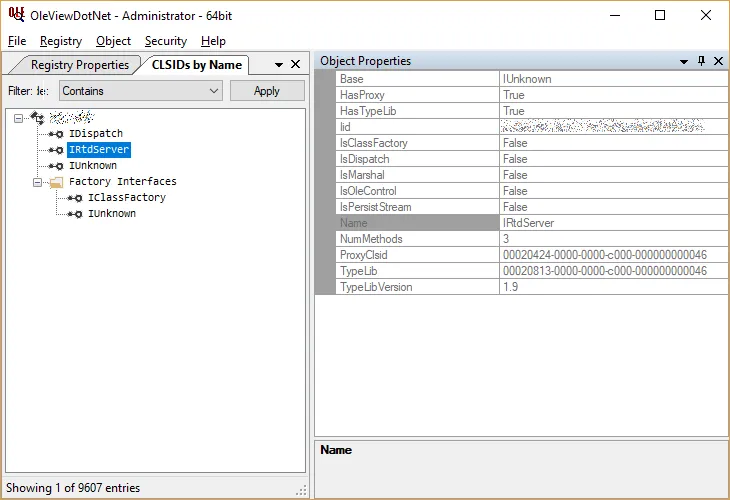Click the Factory Interfaces folder icon
730x500 pixels.
[56, 182]
